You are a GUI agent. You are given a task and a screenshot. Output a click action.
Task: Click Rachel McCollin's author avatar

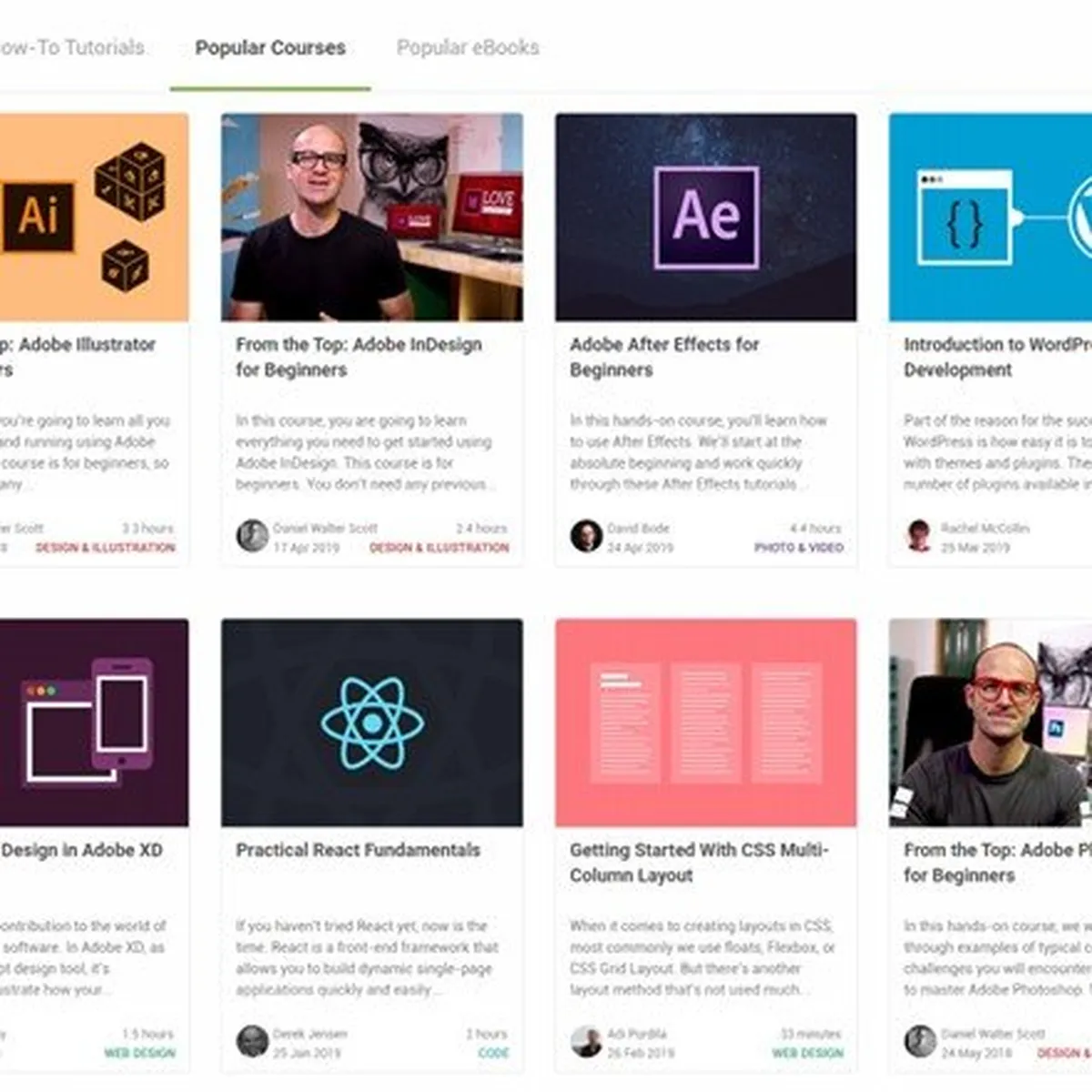pos(919,536)
